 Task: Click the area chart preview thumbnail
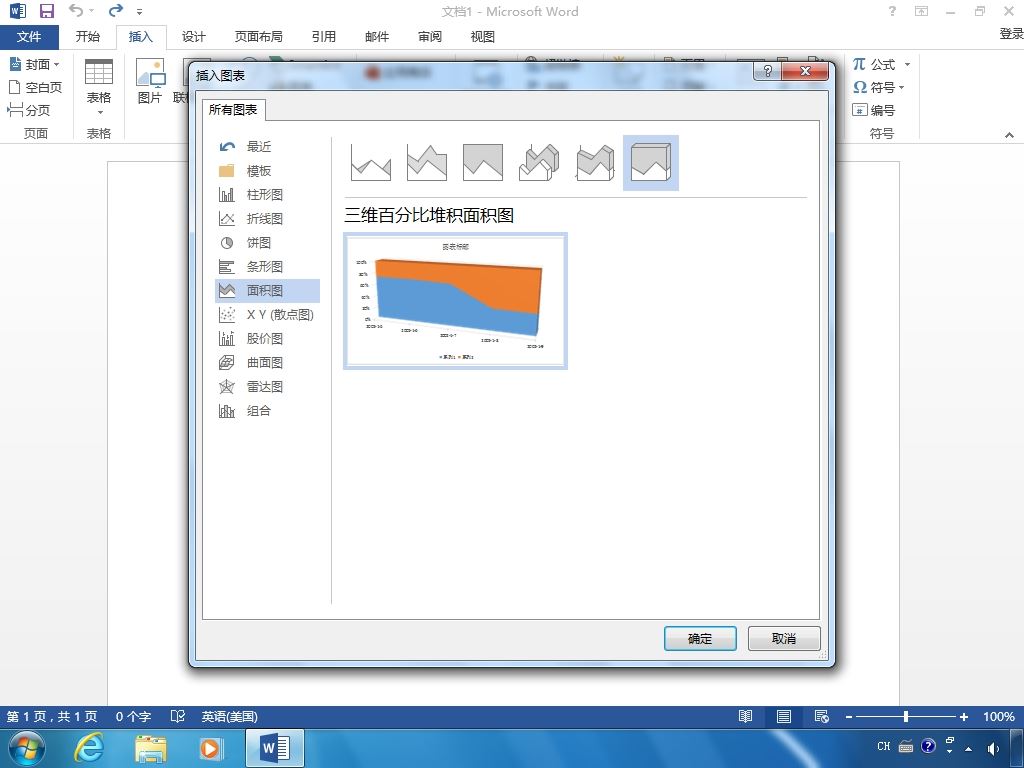click(x=455, y=301)
